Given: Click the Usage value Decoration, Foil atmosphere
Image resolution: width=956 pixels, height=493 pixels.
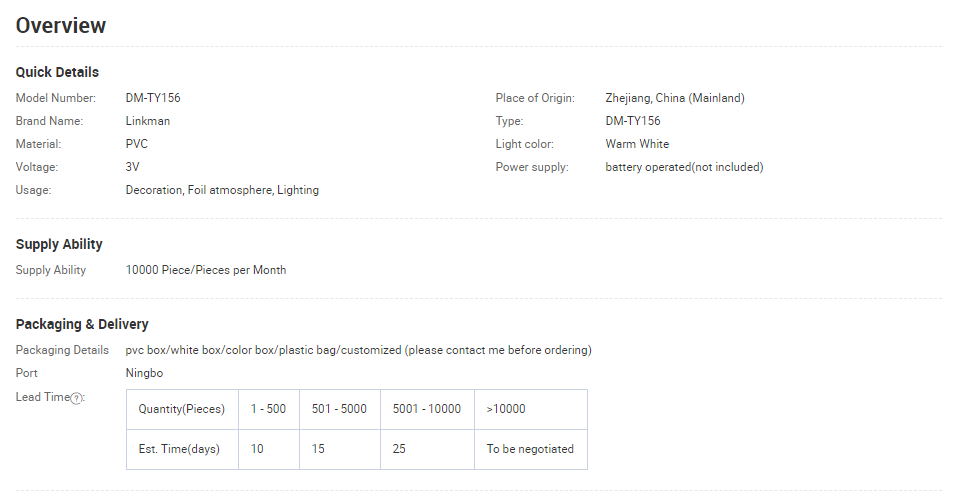Looking at the screenshot, I should 222,190.
